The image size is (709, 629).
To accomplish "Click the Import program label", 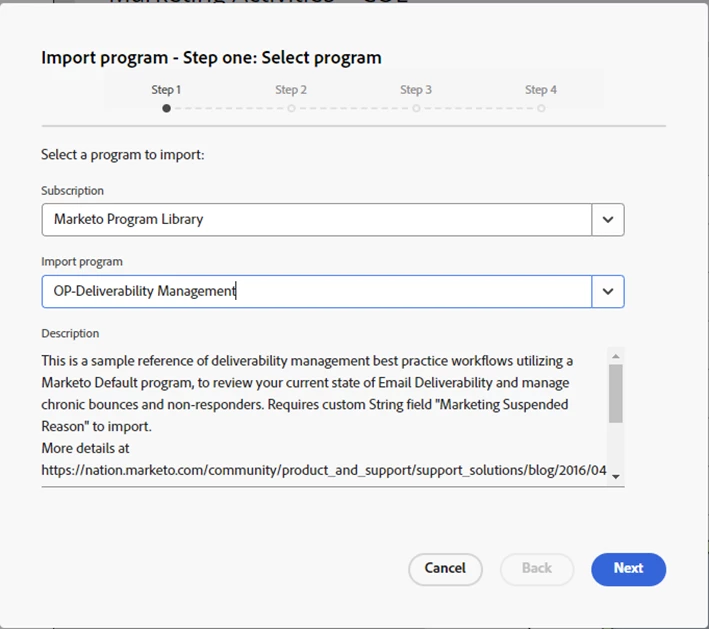I will (x=82, y=262).
